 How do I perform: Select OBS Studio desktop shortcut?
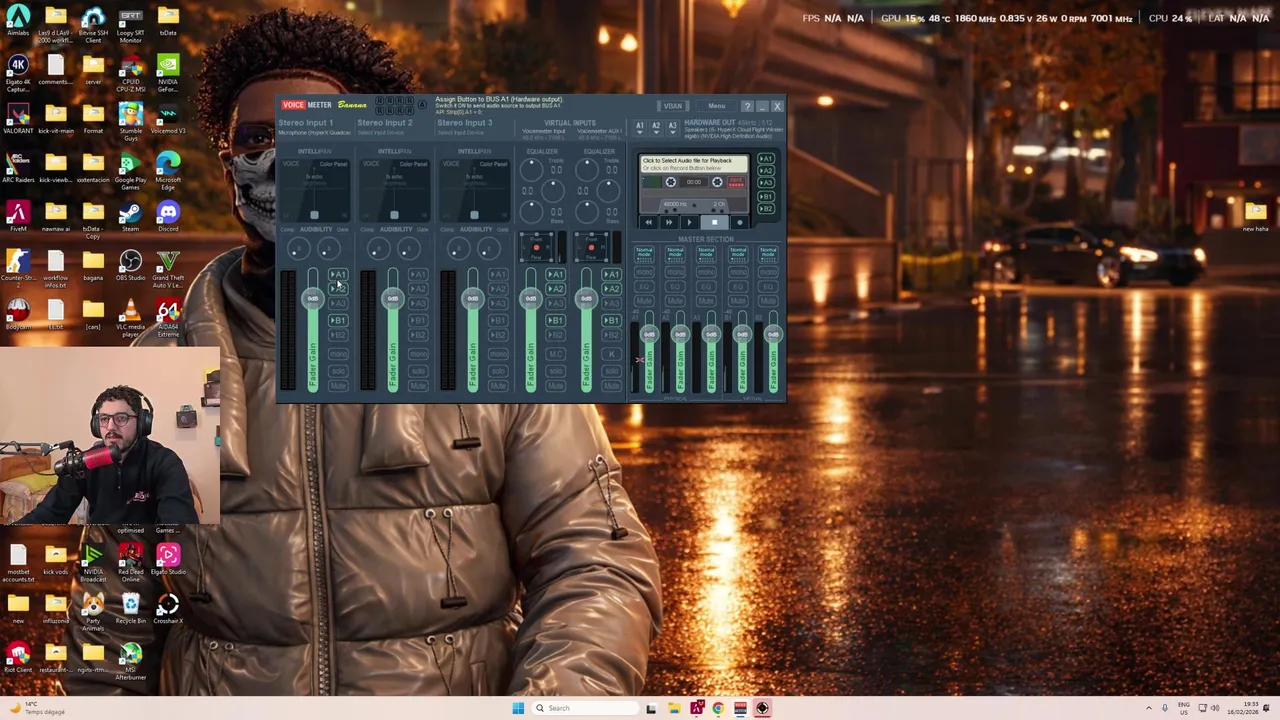tap(130, 265)
